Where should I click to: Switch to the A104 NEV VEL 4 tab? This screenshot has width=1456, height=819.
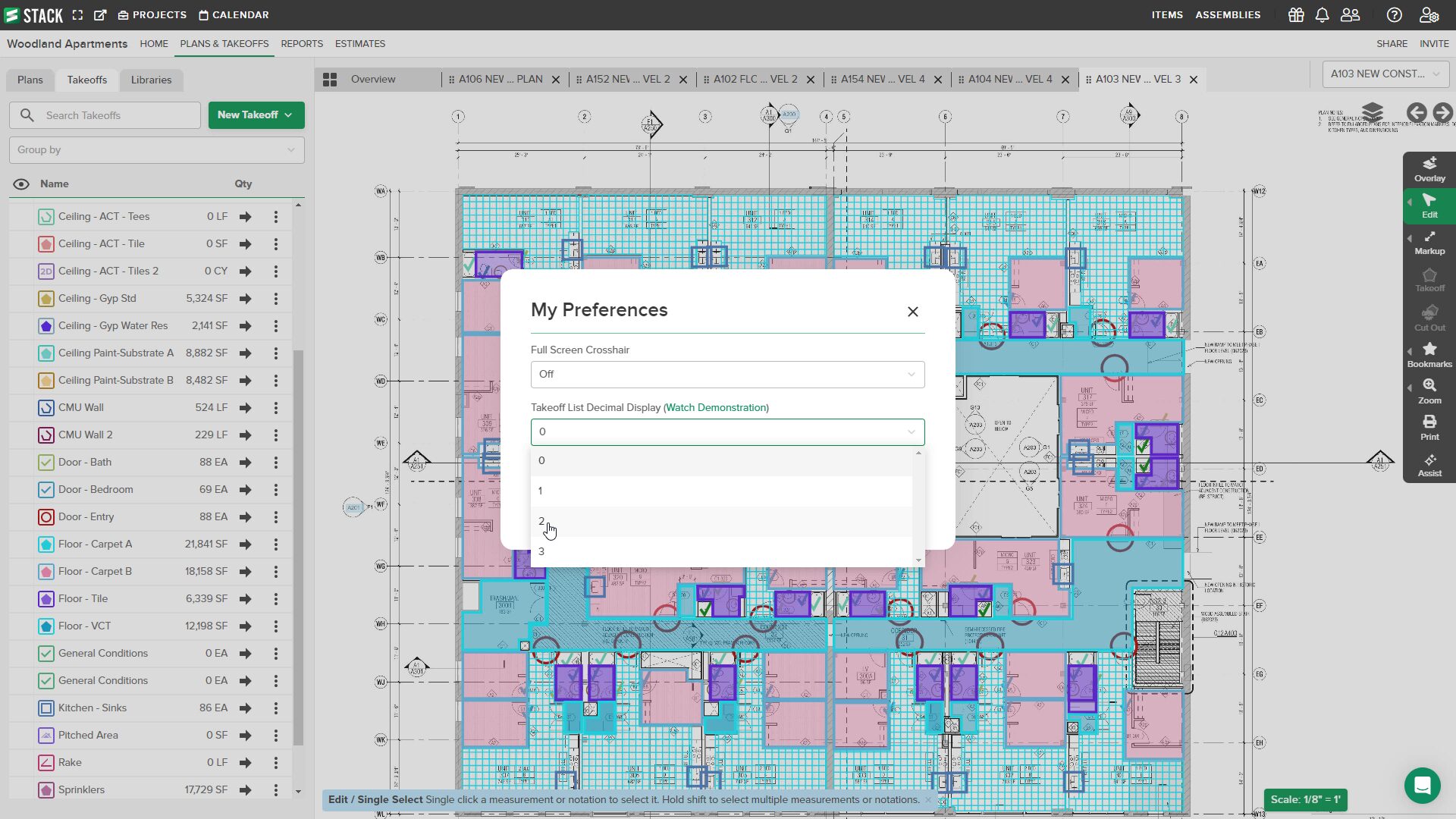[1009, 79]
